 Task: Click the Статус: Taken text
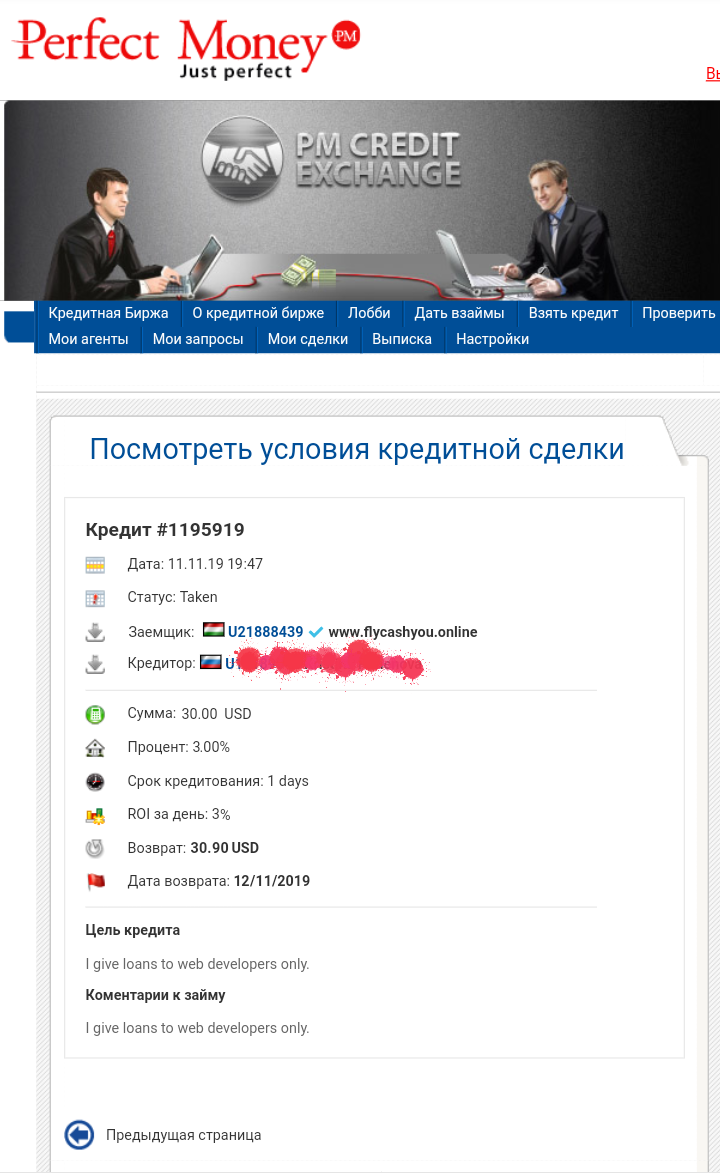[172, 597]
